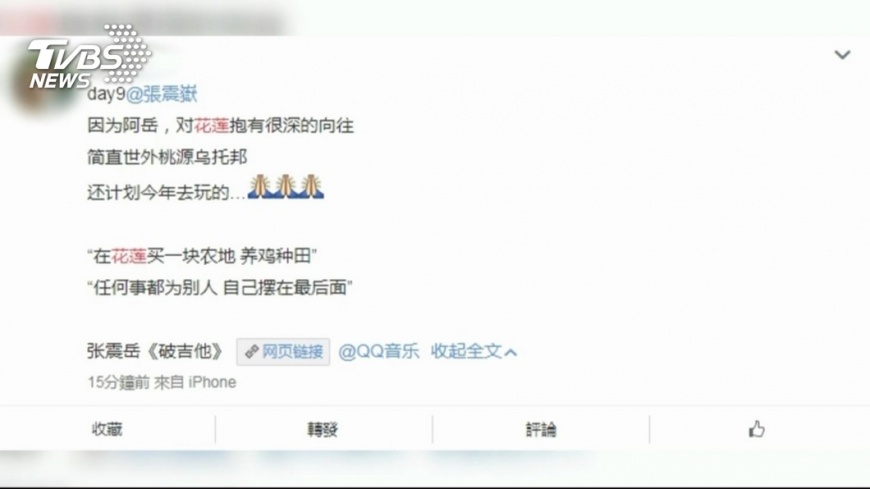Click the 轉發 repost button
This screenshot has width=870, height=489.
(323, 429)
